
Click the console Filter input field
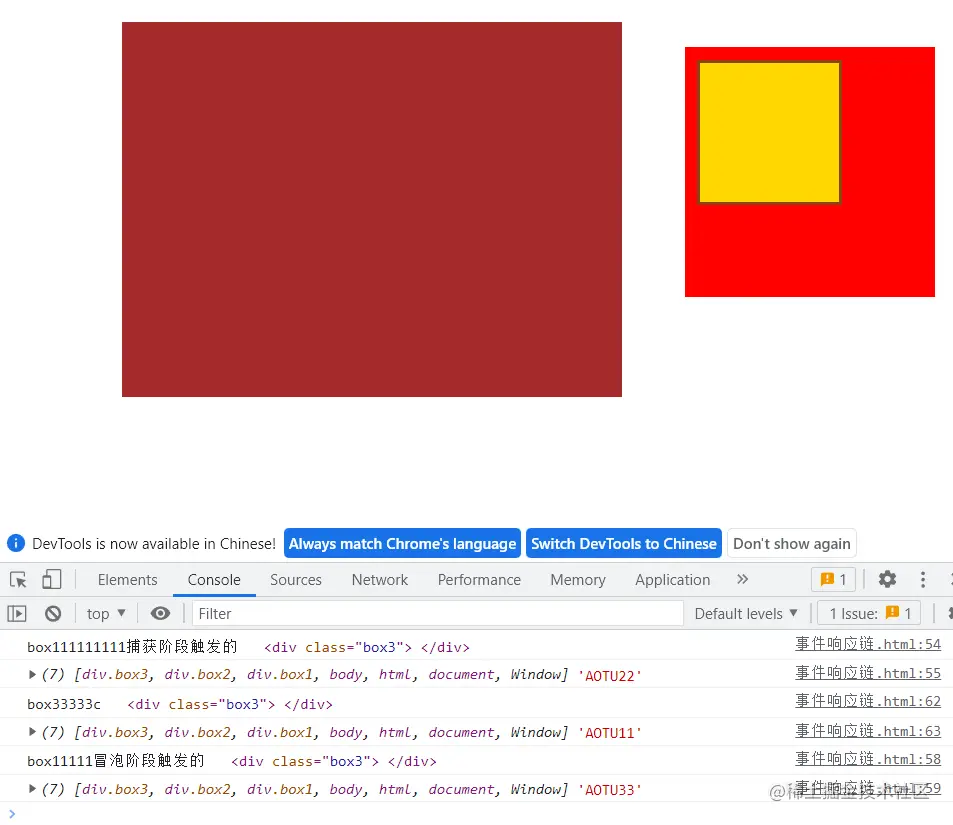tap(438, 614)
